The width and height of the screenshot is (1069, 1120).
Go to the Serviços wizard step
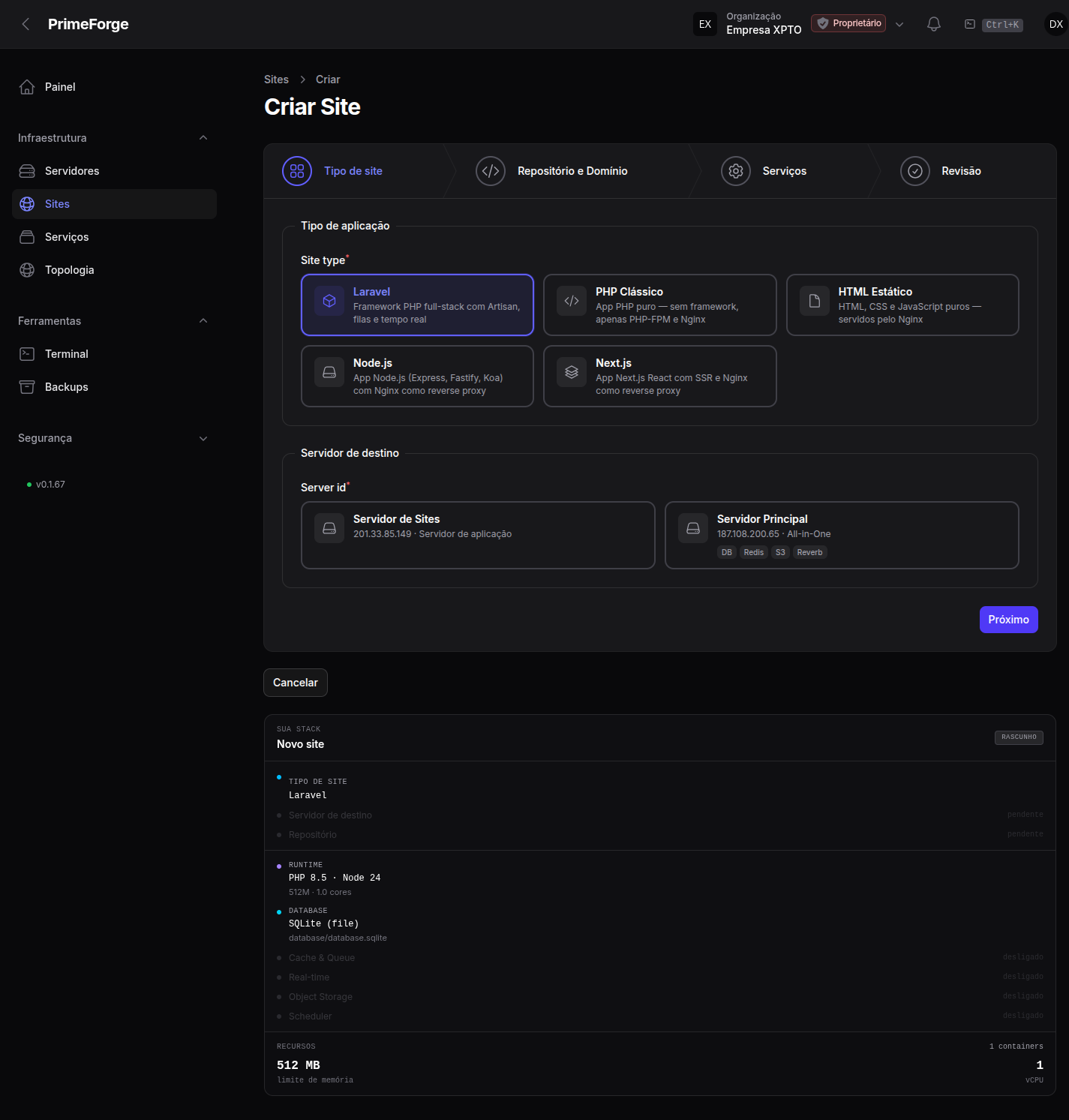[784, 171]
